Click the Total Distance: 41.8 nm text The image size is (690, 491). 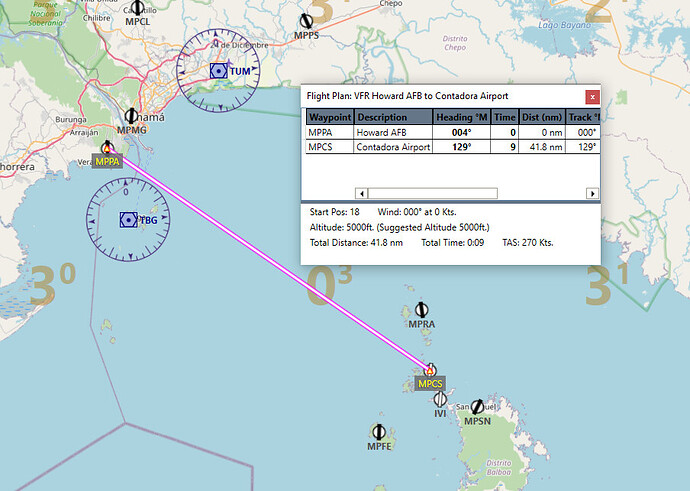pos(356,243)
